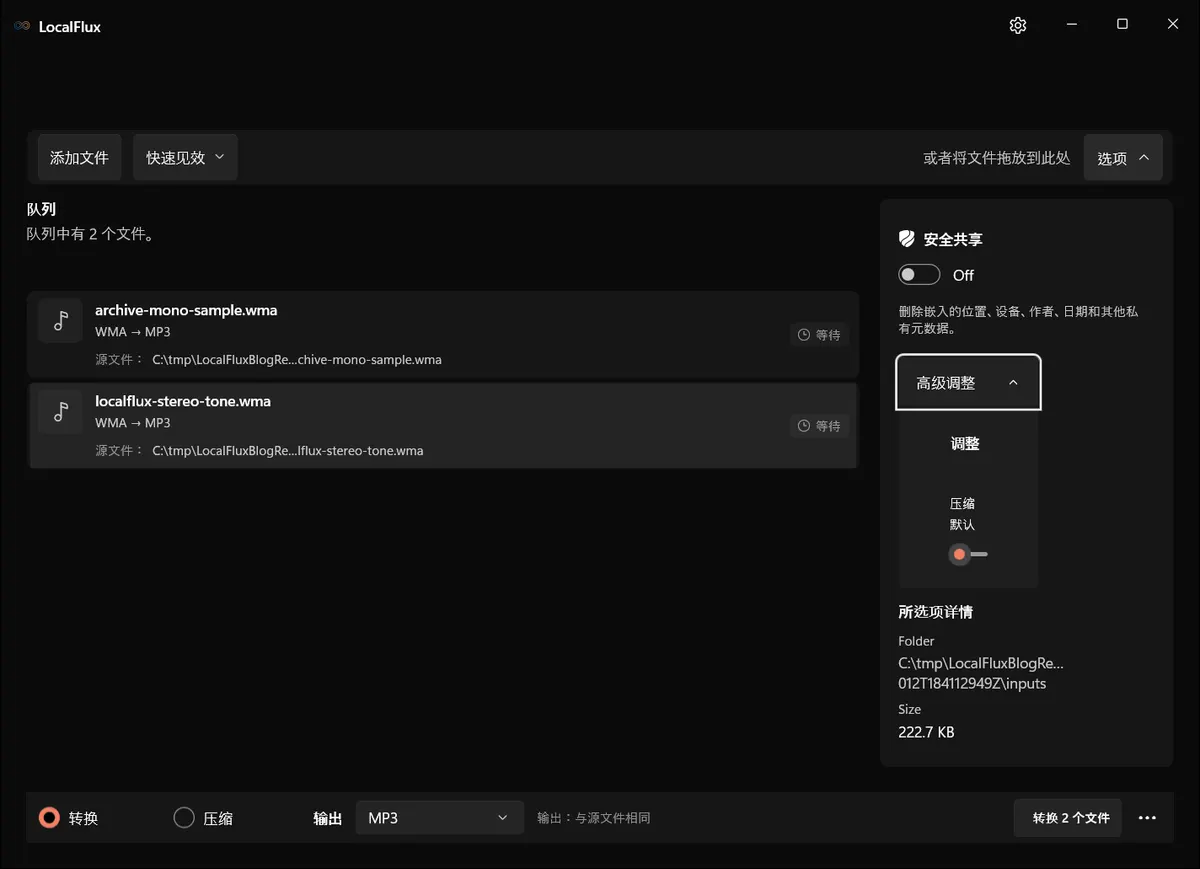The image size is (1200, 869).
Task: Click the LocalFlux logo icon
Action: 22,26
